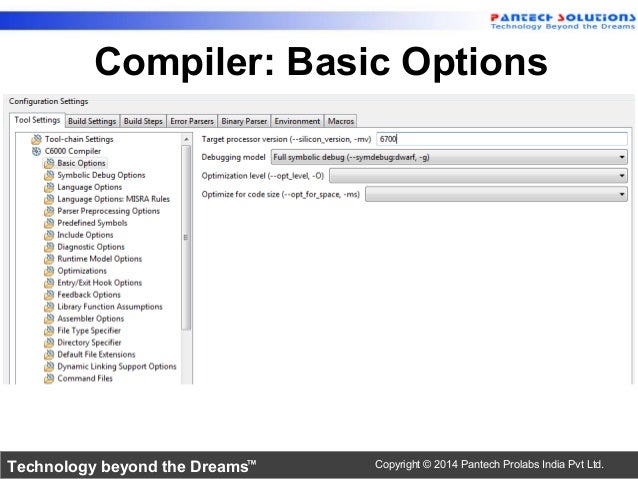638x479 pixels.
Task: Click the Default File Extensions icon
Action: [49, 354]
